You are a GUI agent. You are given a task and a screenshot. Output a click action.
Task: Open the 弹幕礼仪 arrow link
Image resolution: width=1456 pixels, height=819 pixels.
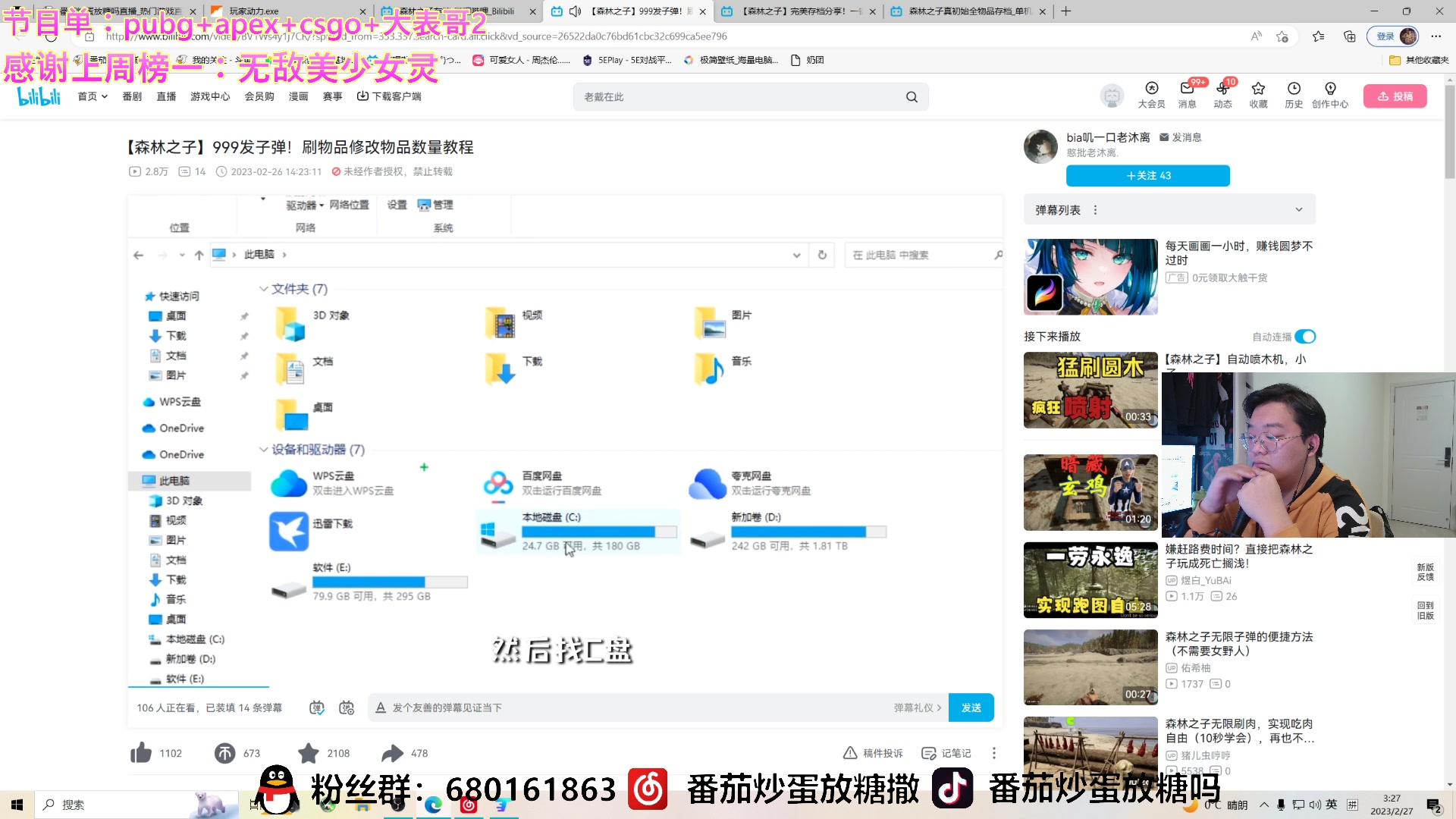918,708
